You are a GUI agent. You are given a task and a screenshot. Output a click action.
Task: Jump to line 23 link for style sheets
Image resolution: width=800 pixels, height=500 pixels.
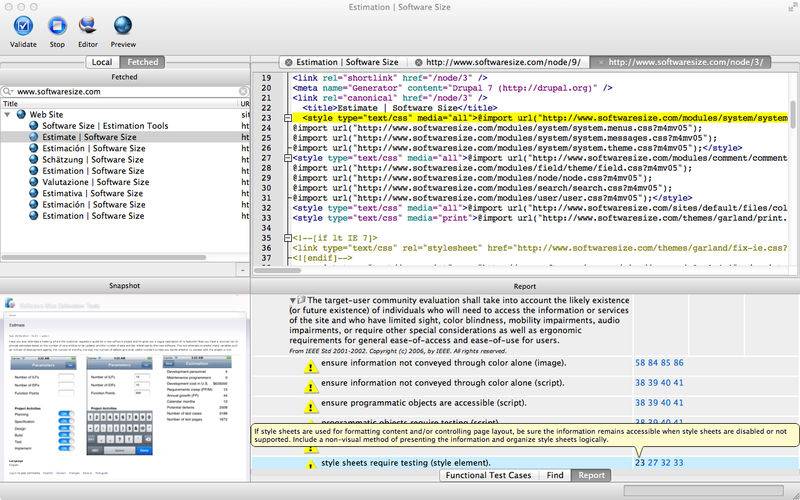[640, 463]
